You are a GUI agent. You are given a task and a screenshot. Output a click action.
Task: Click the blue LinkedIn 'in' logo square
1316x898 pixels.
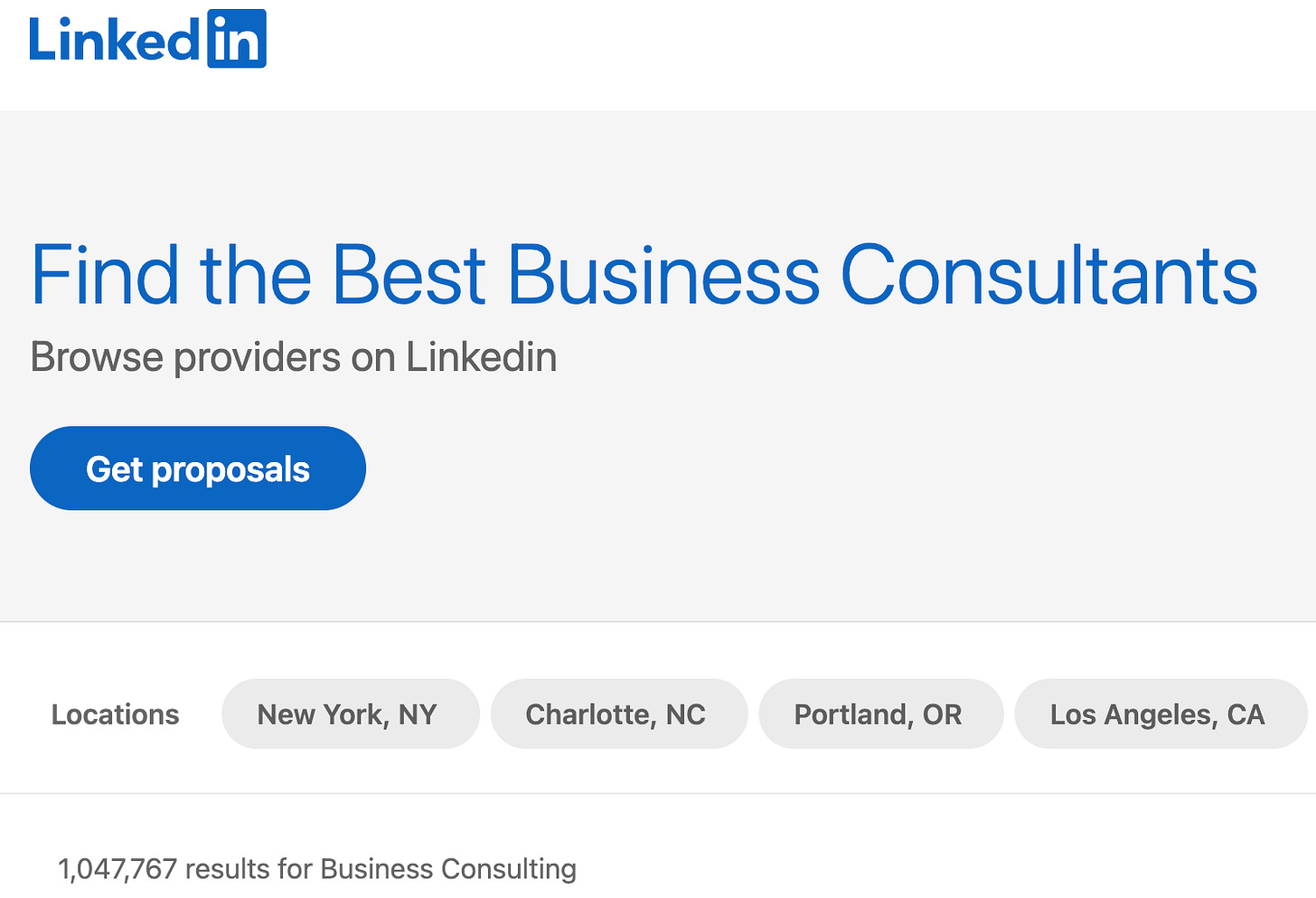pos(236,39)
